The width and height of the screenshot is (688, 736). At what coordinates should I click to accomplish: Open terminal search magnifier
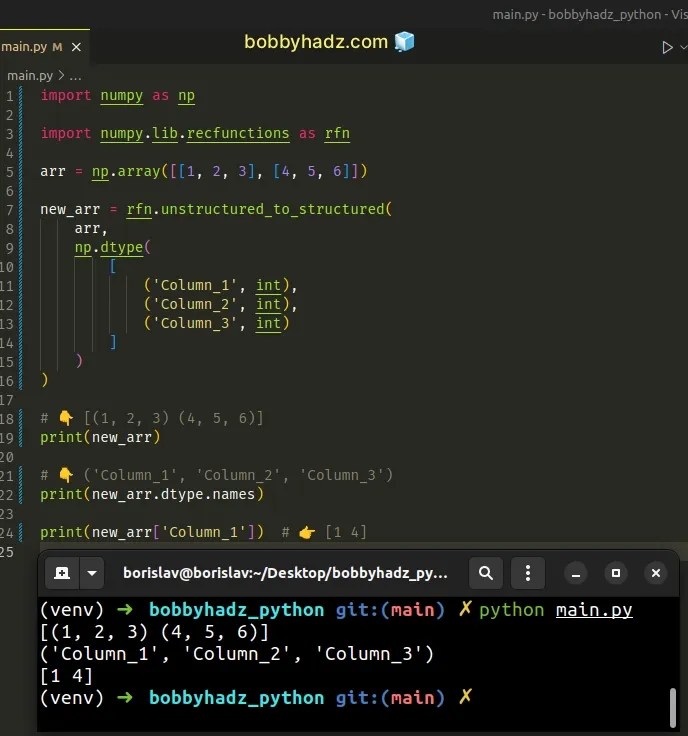point(486,573)
